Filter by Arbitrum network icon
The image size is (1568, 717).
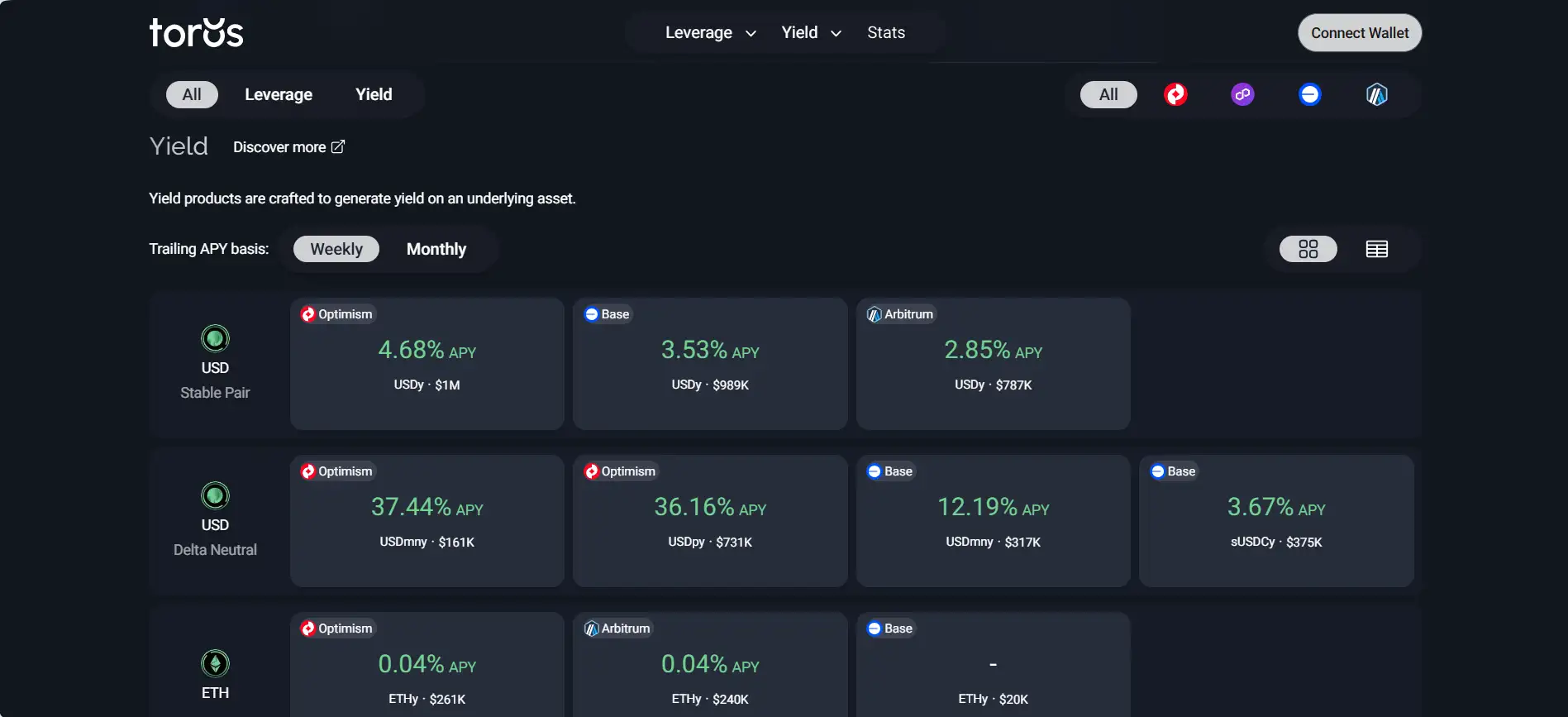click(1376, 95)
